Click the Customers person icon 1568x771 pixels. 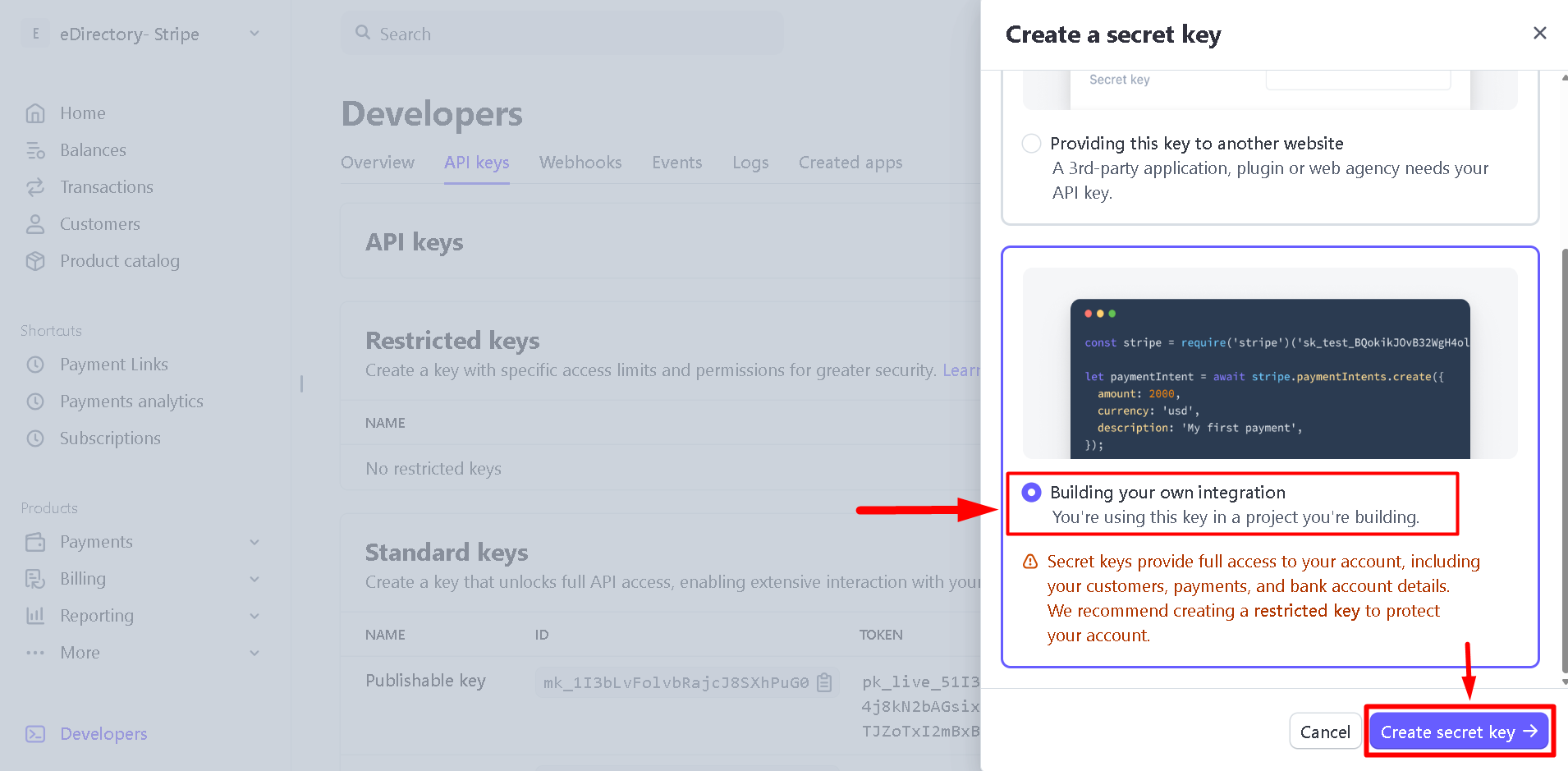35,224
